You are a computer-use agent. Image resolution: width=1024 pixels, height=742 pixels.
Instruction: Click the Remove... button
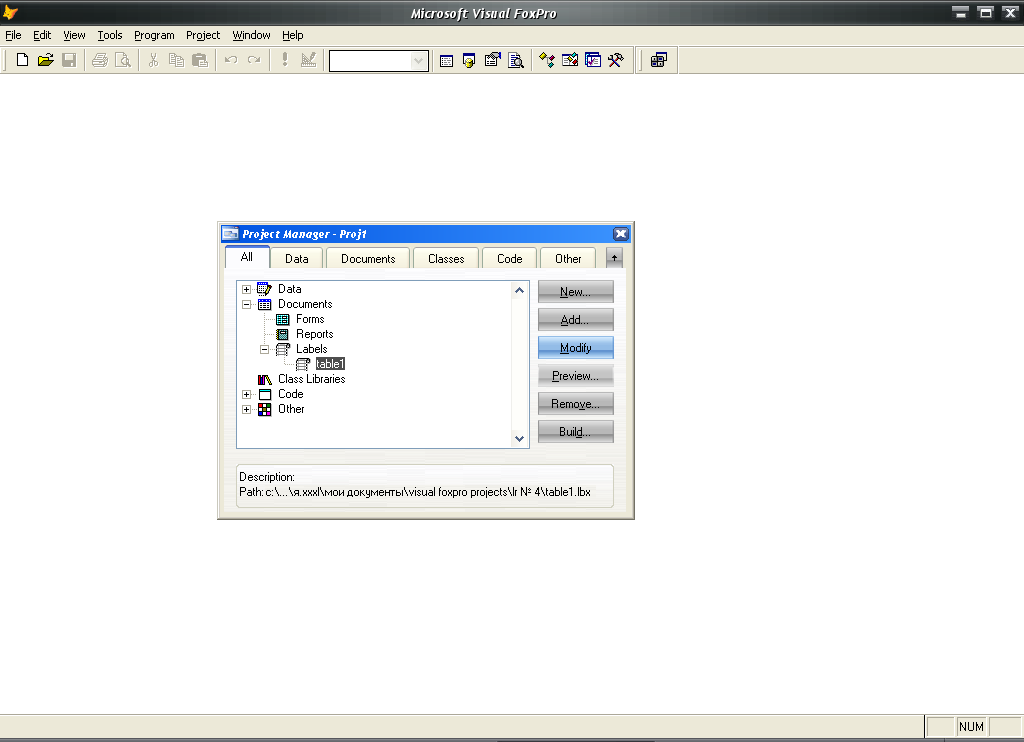pos(575,404)
